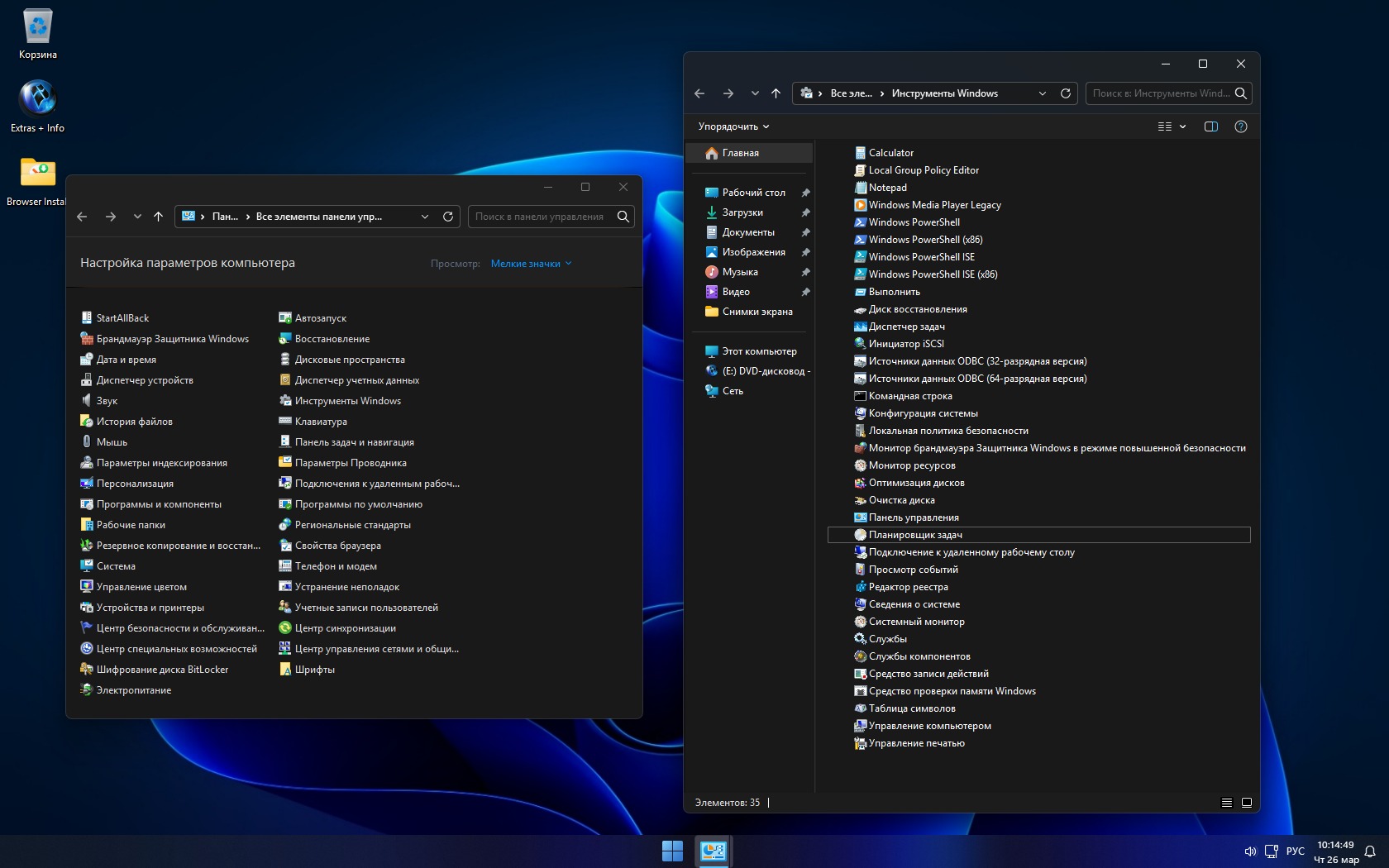Screen dimensions: 1389x868
Task: Expand the Упорядочить dropdown menu
Action: (x=733, y=126)
